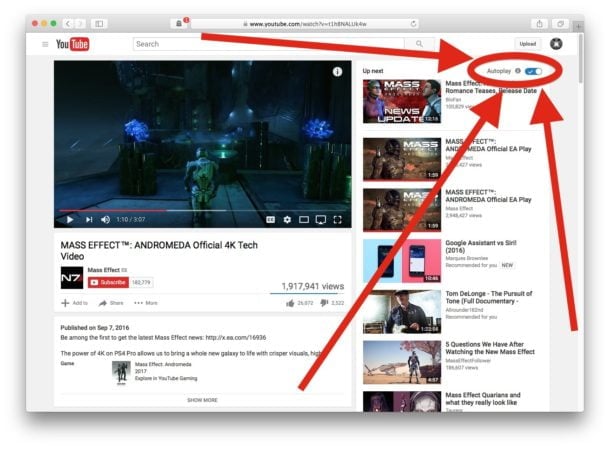
Task: Expand the More actions menu
Action: pyautogui.click(x=146, y=302)
